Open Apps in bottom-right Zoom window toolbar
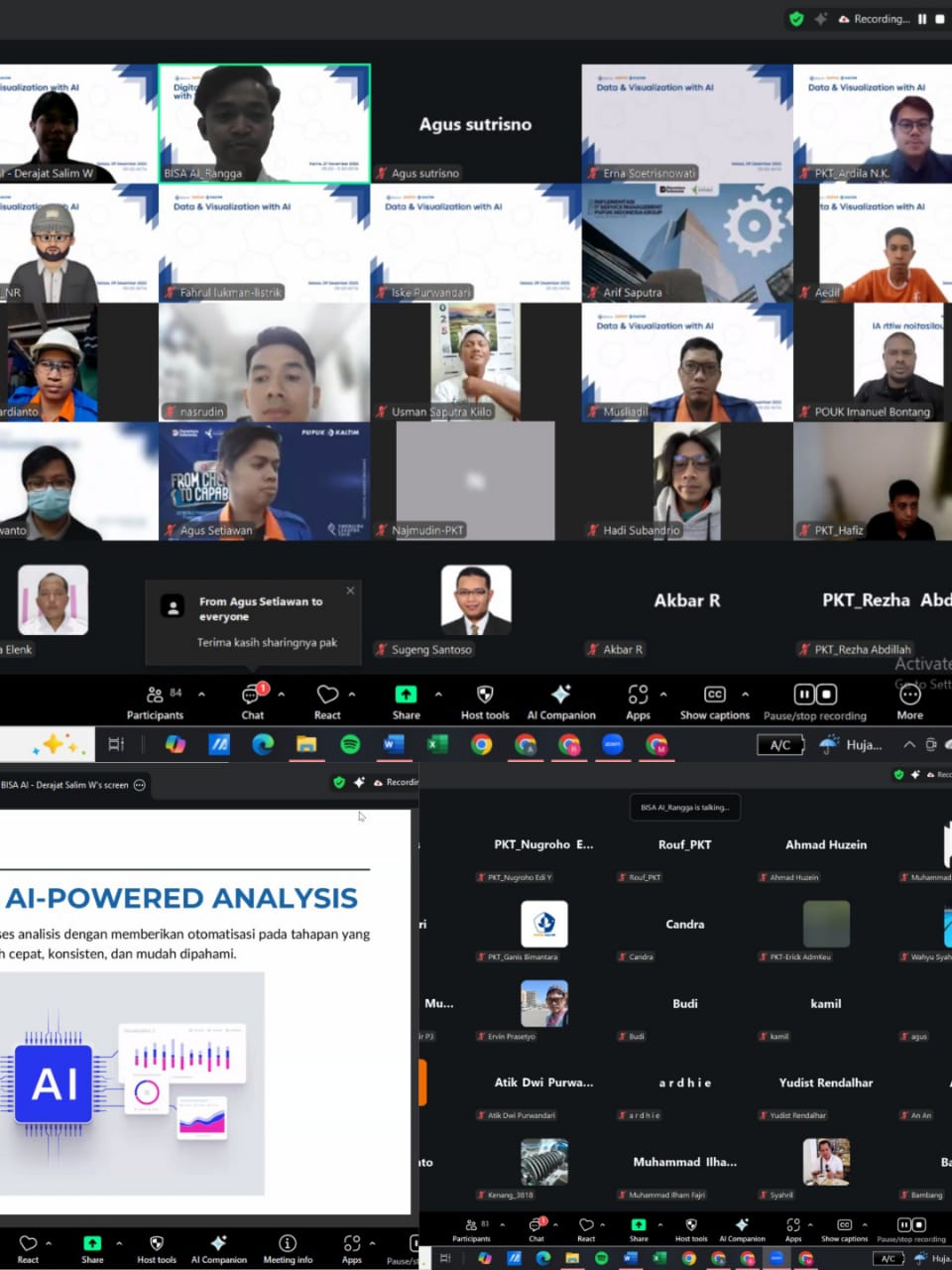The image size is (952, 1270). 793,1230
